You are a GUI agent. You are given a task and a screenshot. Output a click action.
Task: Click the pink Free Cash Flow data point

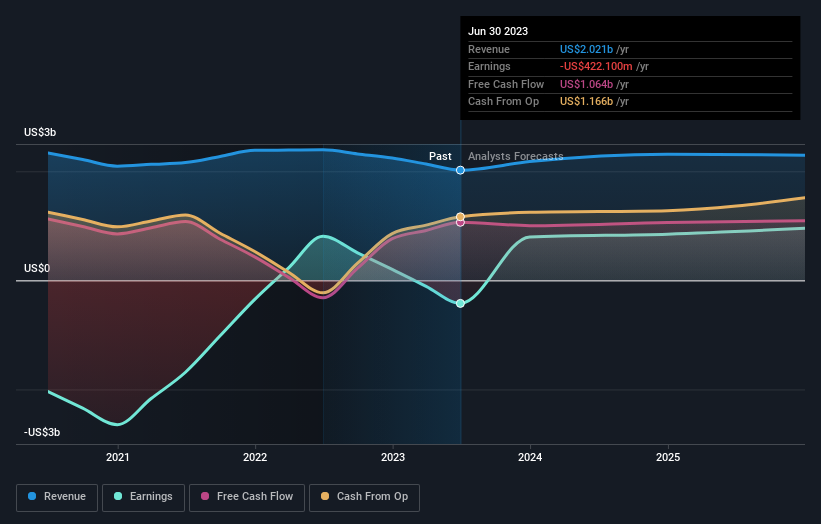460,223
